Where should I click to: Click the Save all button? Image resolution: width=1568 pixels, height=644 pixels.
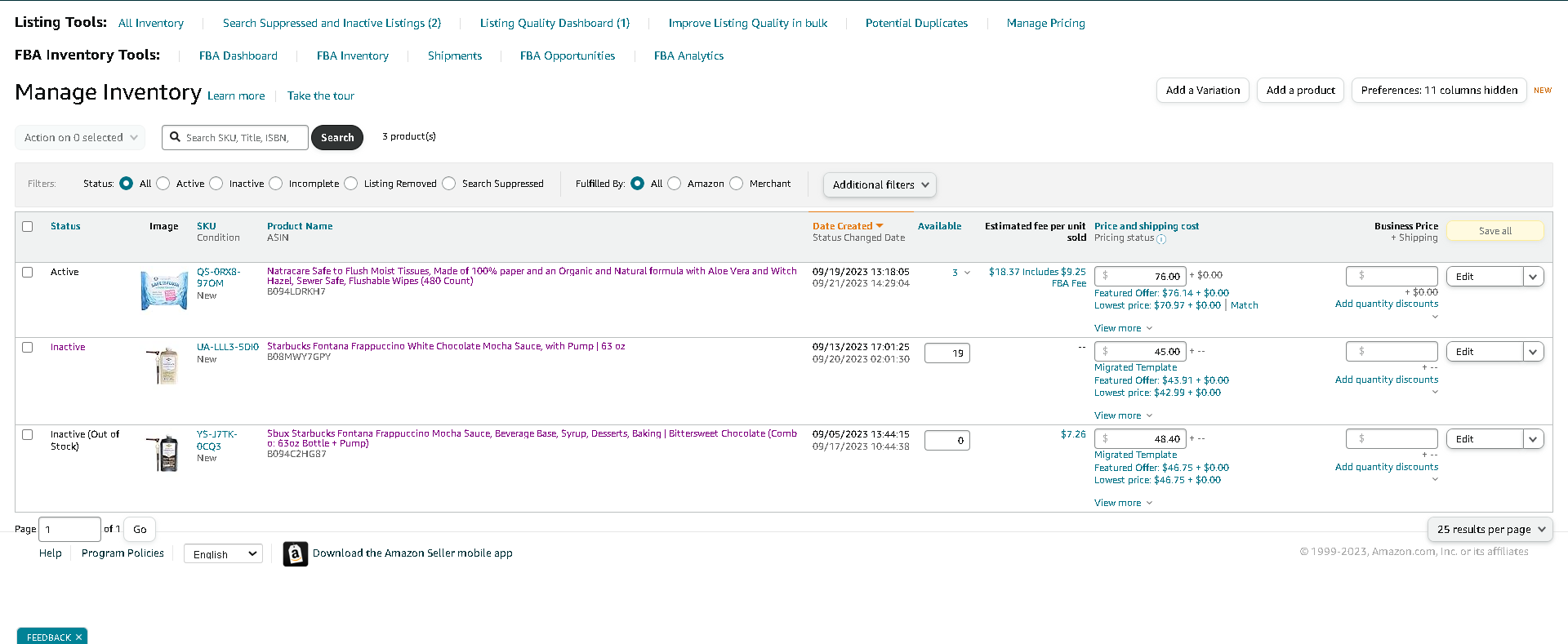[1495, 231]
